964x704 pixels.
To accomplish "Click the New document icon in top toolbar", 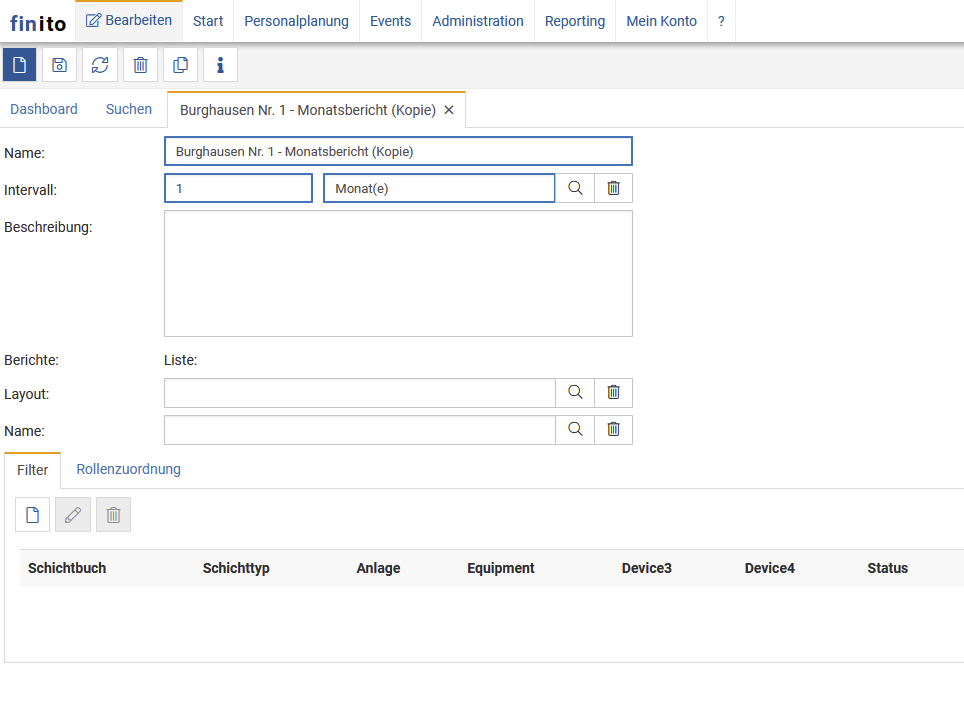I will [x=19, y=65].
